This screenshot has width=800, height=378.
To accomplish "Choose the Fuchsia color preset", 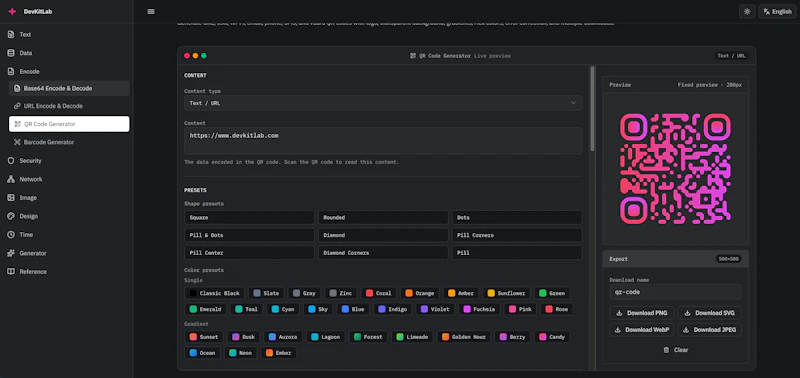I will [x=479, y=309].
